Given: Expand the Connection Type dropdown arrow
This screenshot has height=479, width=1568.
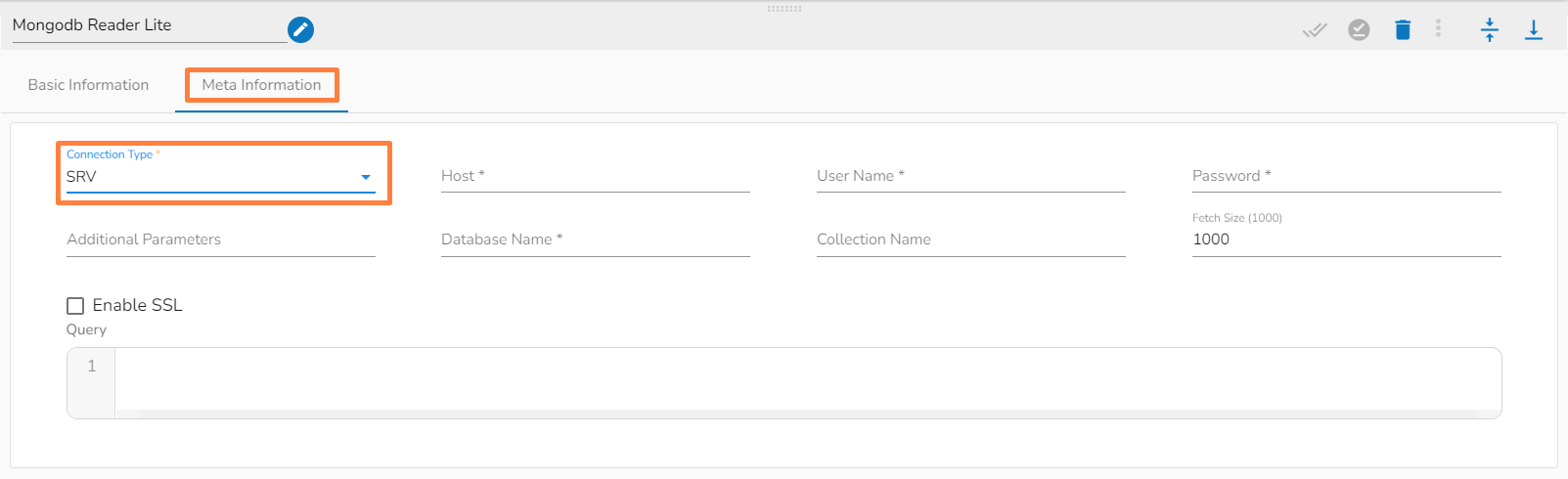Looking at the screenshot, I should coord(366,177).
